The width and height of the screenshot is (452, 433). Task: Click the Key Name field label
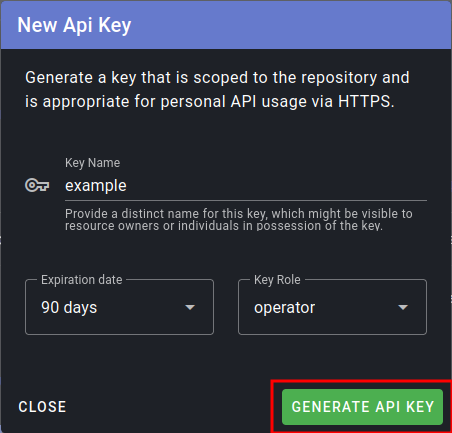(92, 163)
